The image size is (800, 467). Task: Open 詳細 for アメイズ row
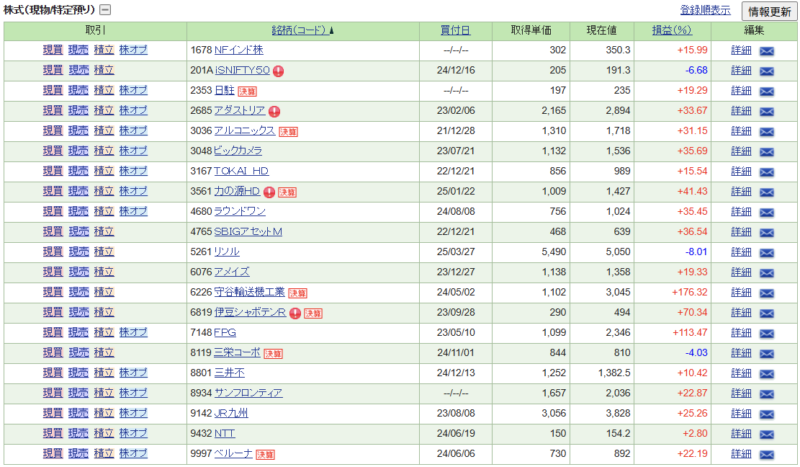tap(741, 272)
